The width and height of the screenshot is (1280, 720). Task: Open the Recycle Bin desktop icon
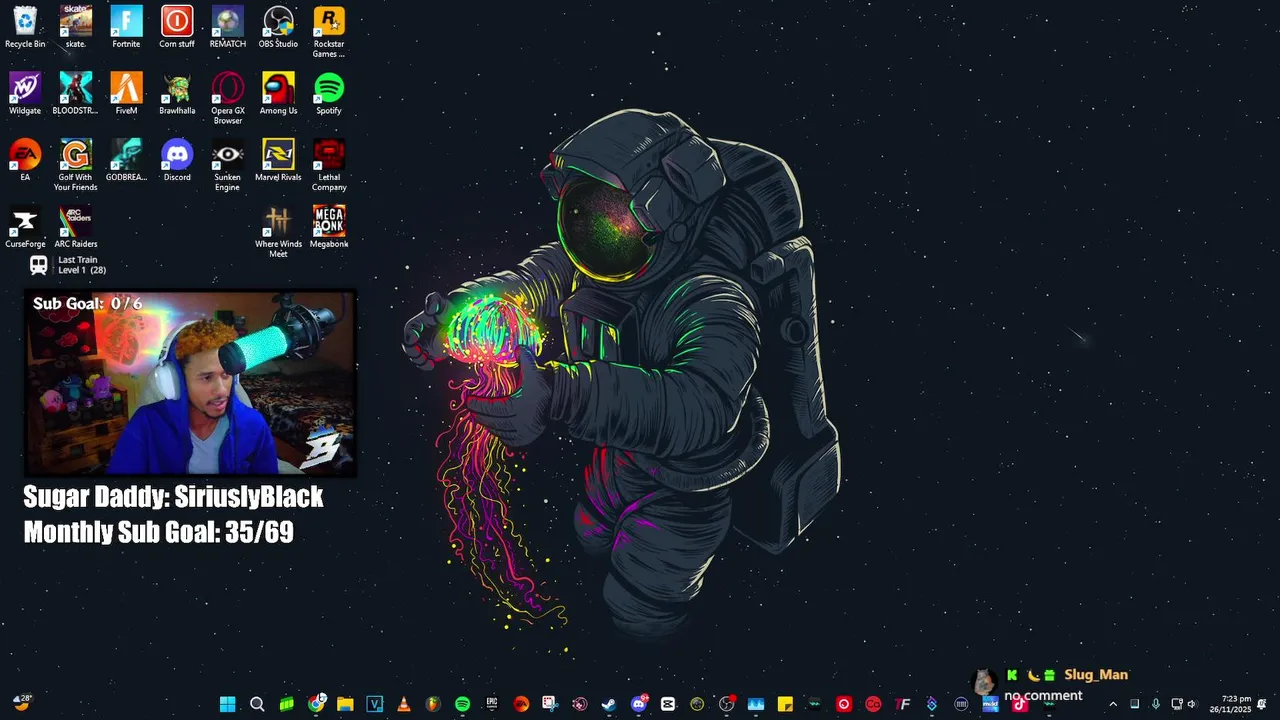pos(25,28)
